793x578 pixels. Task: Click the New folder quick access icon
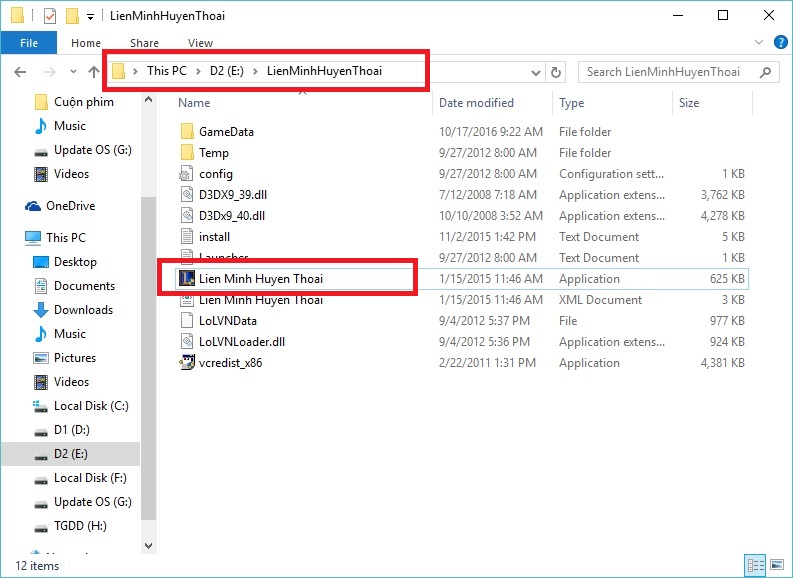click(x=72, y=16)
